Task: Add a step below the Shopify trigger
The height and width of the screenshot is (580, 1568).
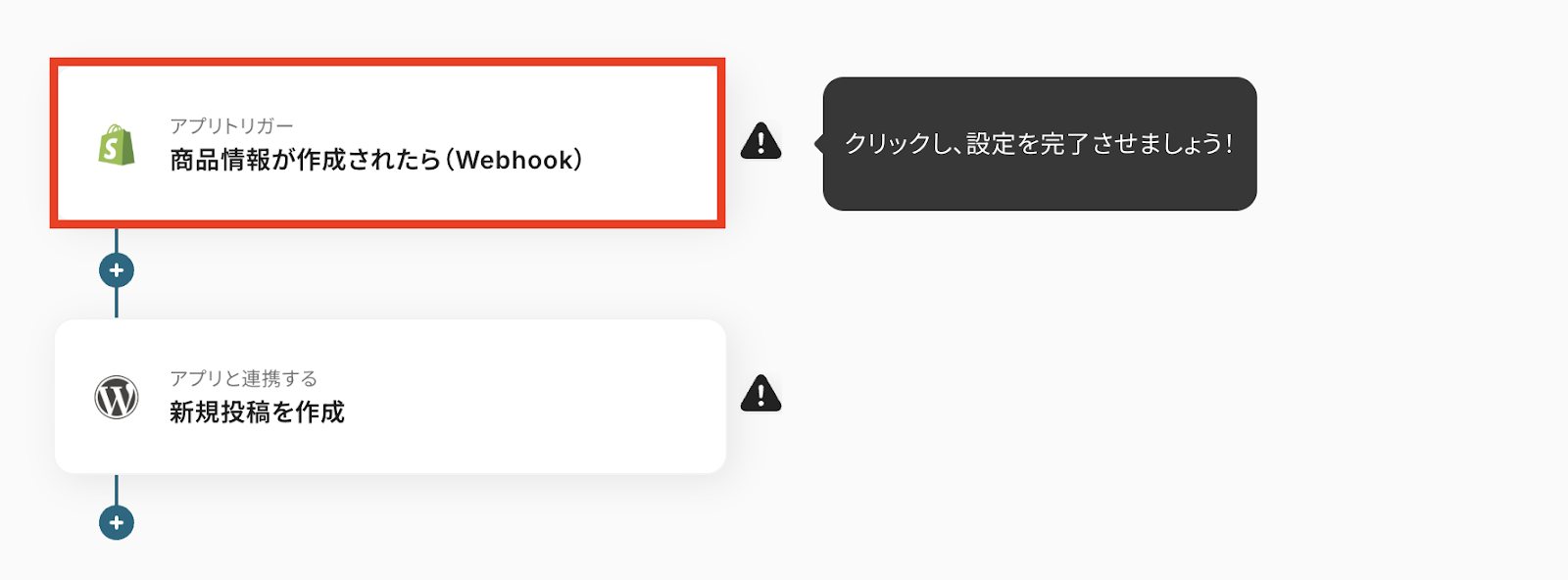Action: pyautogui.click(x=117, y=270)
